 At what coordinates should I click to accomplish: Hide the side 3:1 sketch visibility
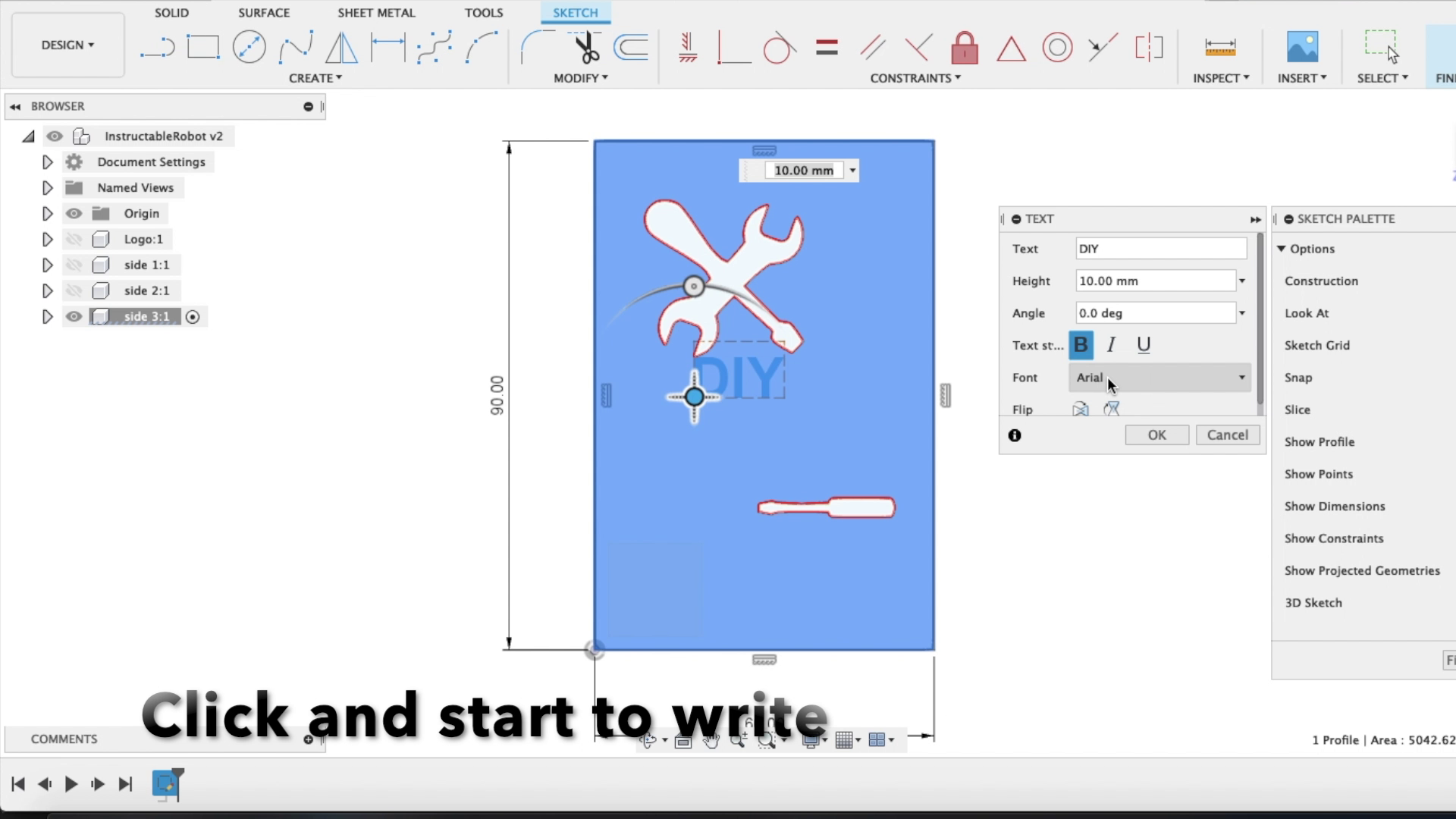click(74, 316)
